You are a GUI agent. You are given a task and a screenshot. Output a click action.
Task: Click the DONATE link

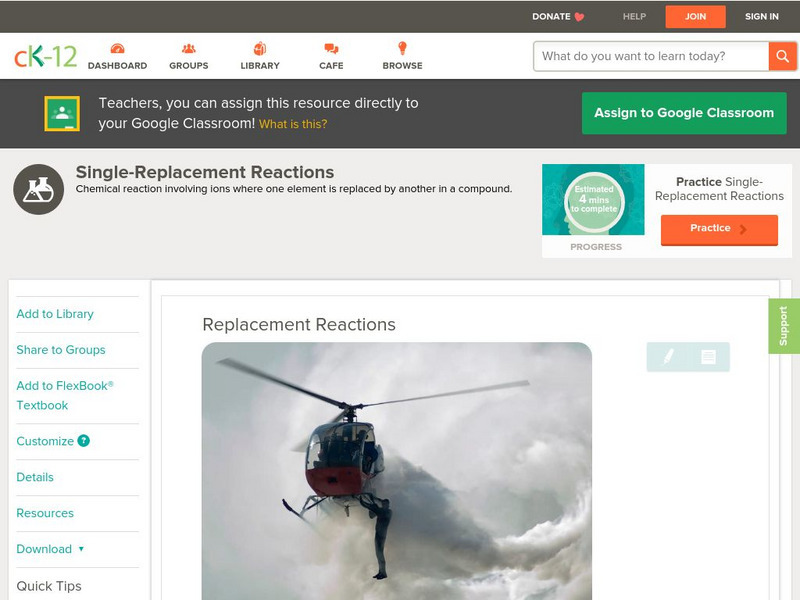552,17
